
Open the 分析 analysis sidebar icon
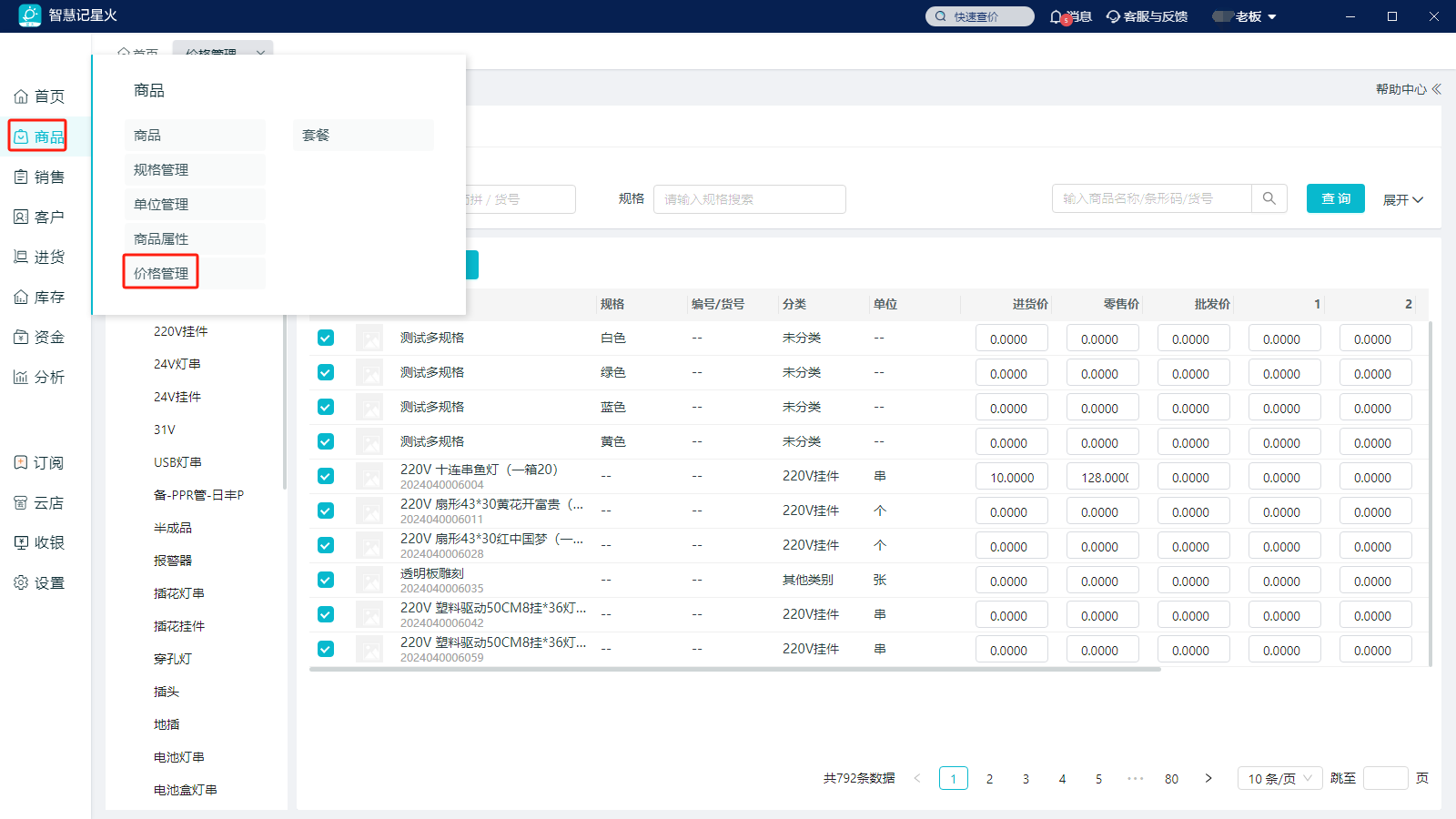[21, 377]
